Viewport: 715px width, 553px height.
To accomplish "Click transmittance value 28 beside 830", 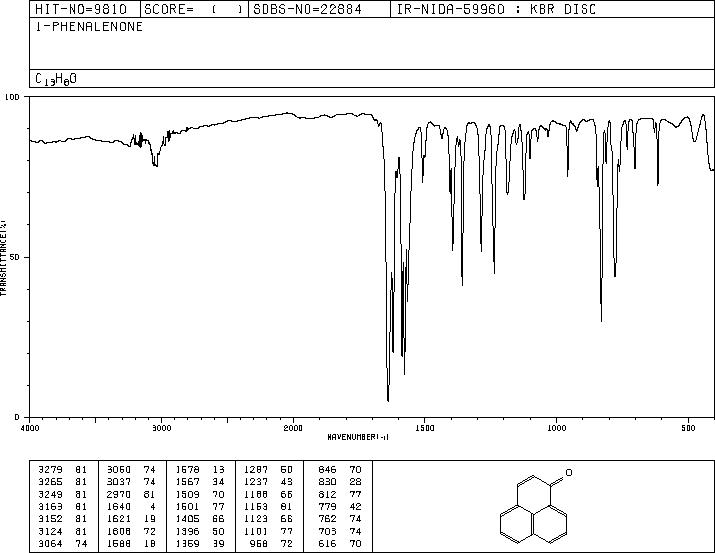I will 355,481.
